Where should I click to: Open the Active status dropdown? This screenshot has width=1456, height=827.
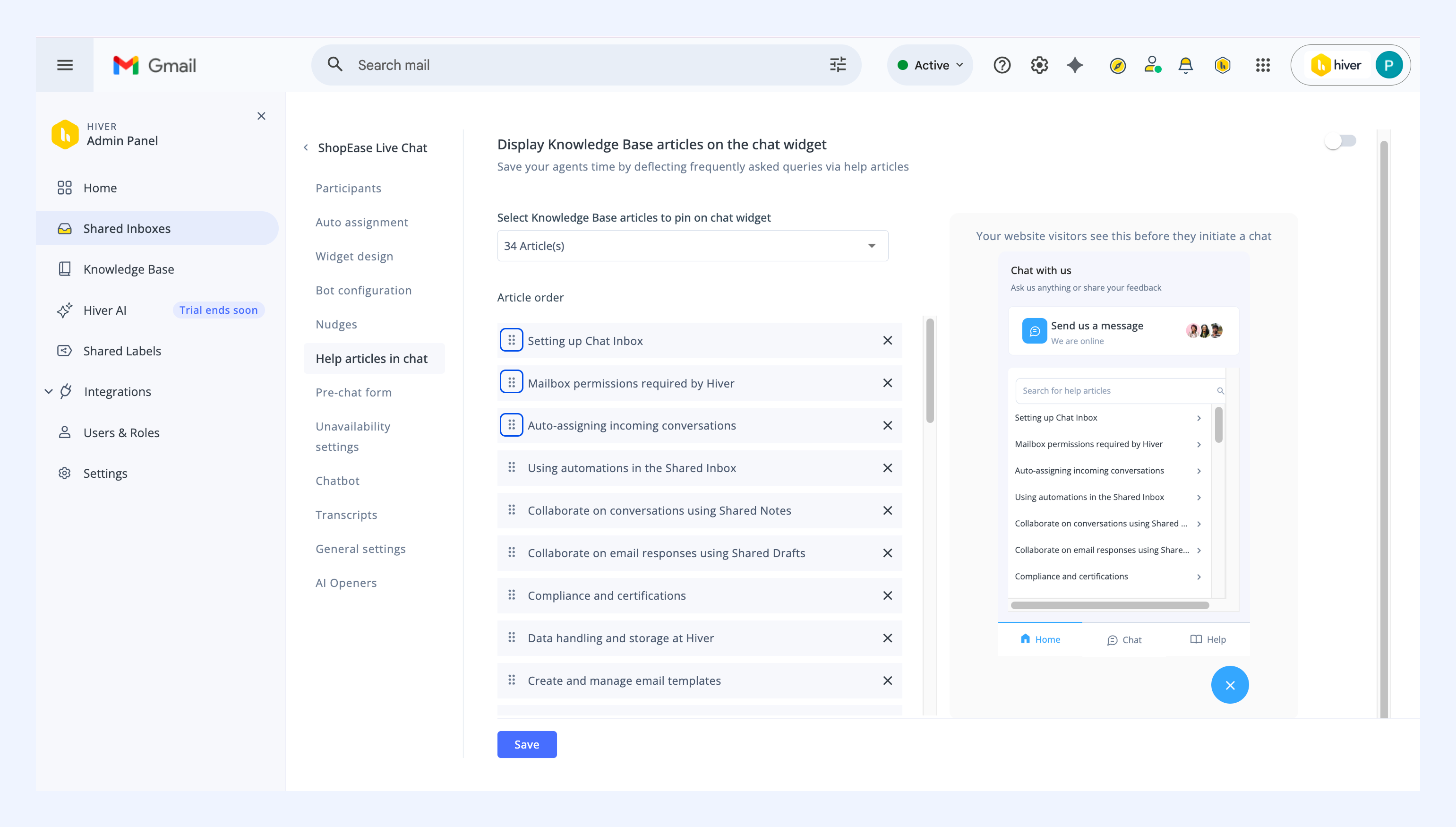click(930, 65)
